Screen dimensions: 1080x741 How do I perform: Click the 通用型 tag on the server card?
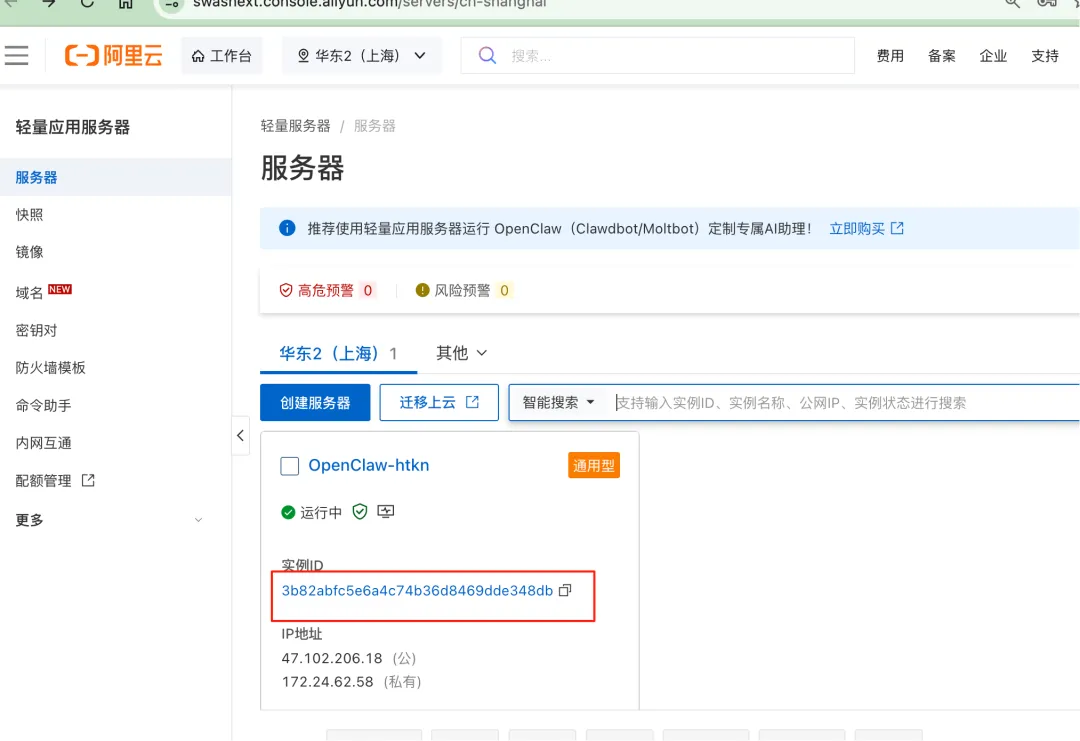click(594, 466)
